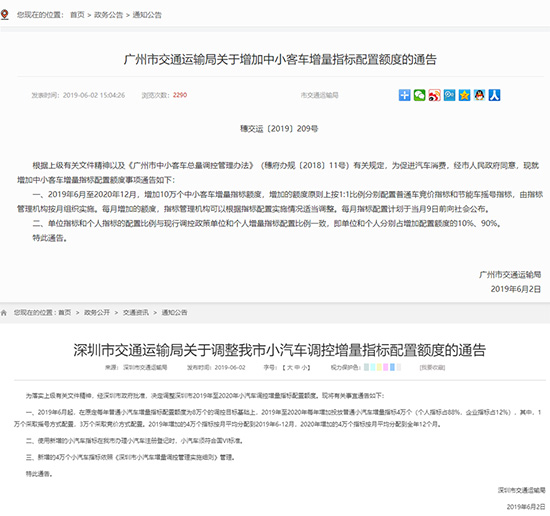Click the Shenzhen paragraph starting with 三、

click(130, 457)
